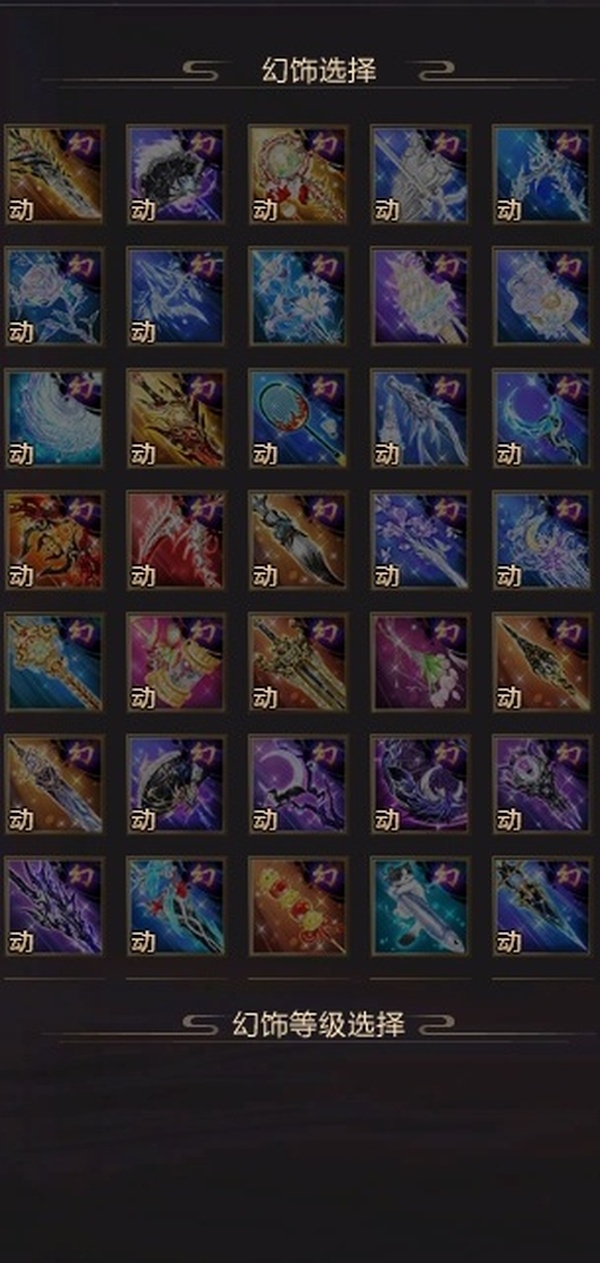
Task: Select the golden scepter on blue
Action: coord(54,662)
